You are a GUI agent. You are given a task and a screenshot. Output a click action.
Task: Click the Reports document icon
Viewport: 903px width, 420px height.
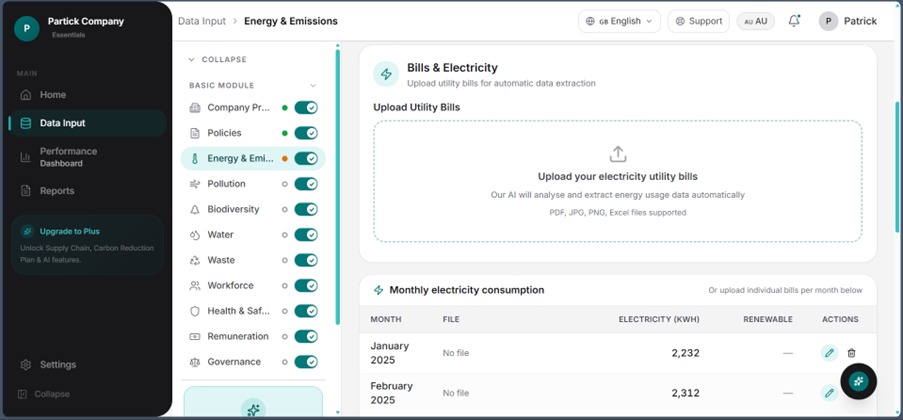click(x=25, y=191)
